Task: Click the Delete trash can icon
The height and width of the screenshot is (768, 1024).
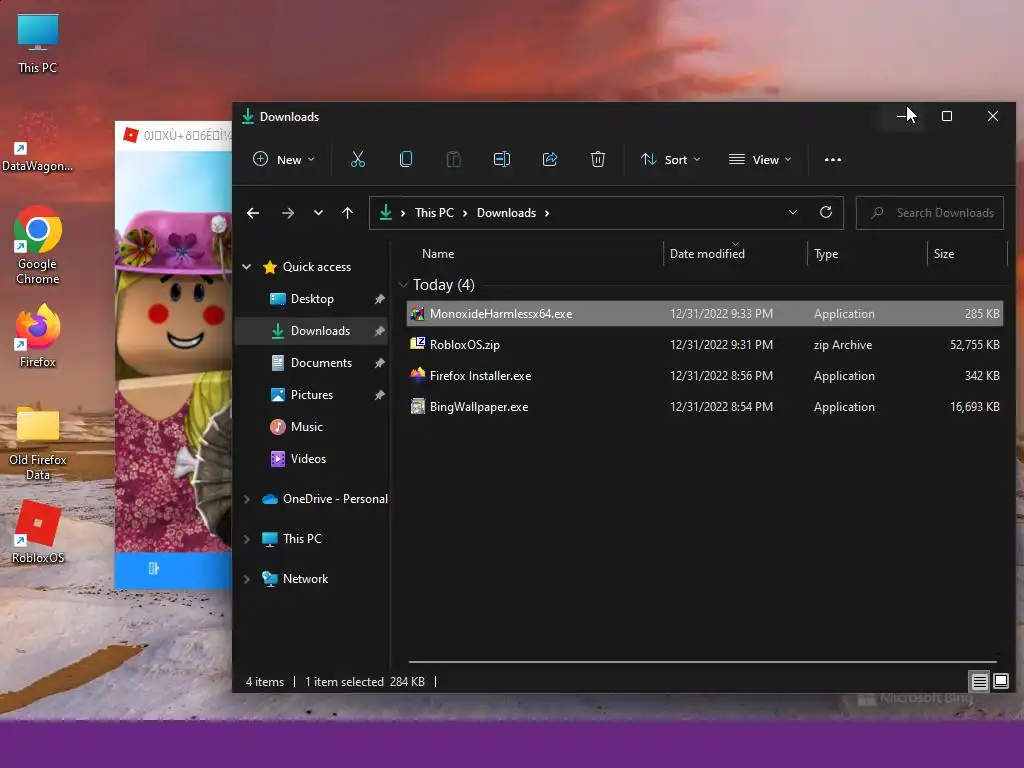Action: coord(598,159)
